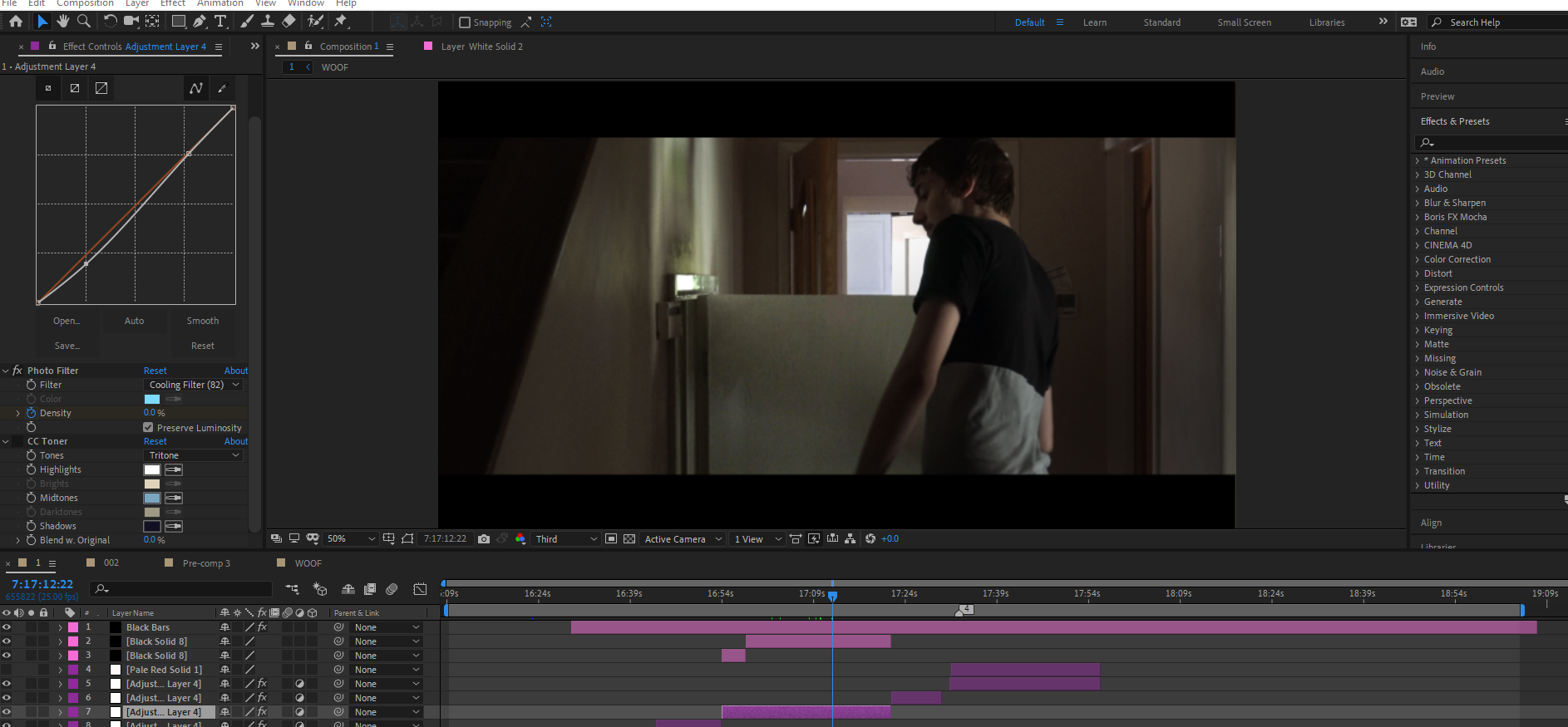Select the Rectangle shape tool
The image size is (1568, 727).
[178, 22]
